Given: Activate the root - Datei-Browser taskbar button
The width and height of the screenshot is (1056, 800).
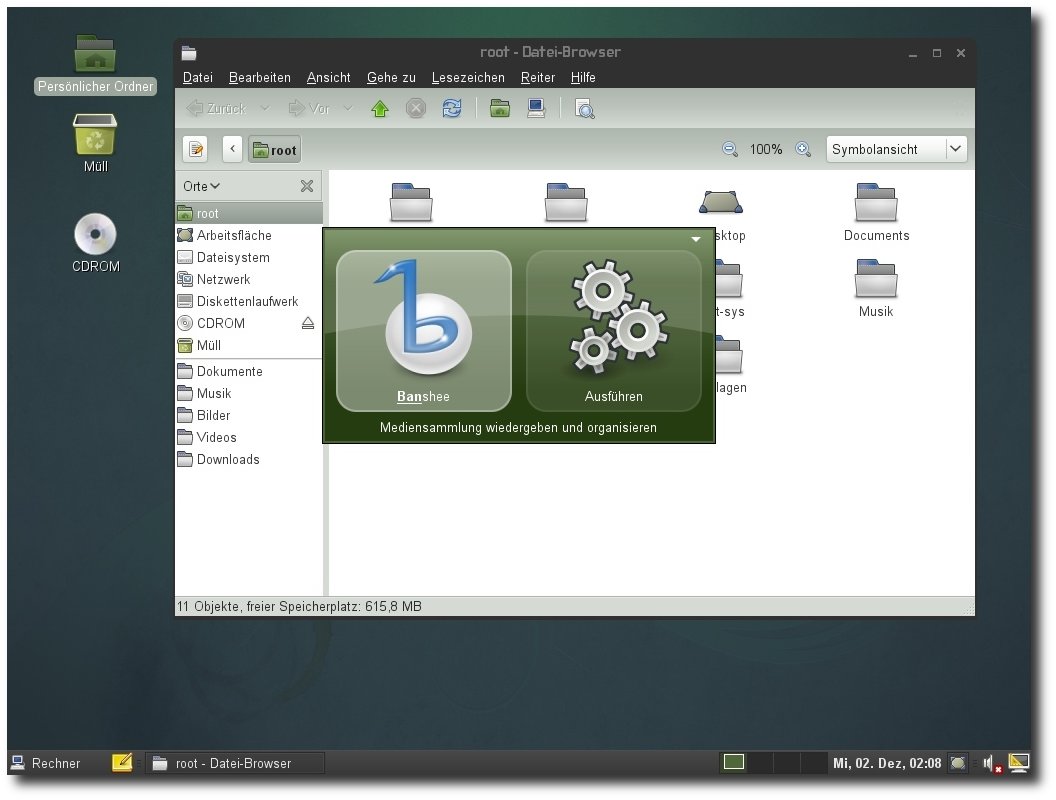Looking at the screenshot, I should pos(234,763).
